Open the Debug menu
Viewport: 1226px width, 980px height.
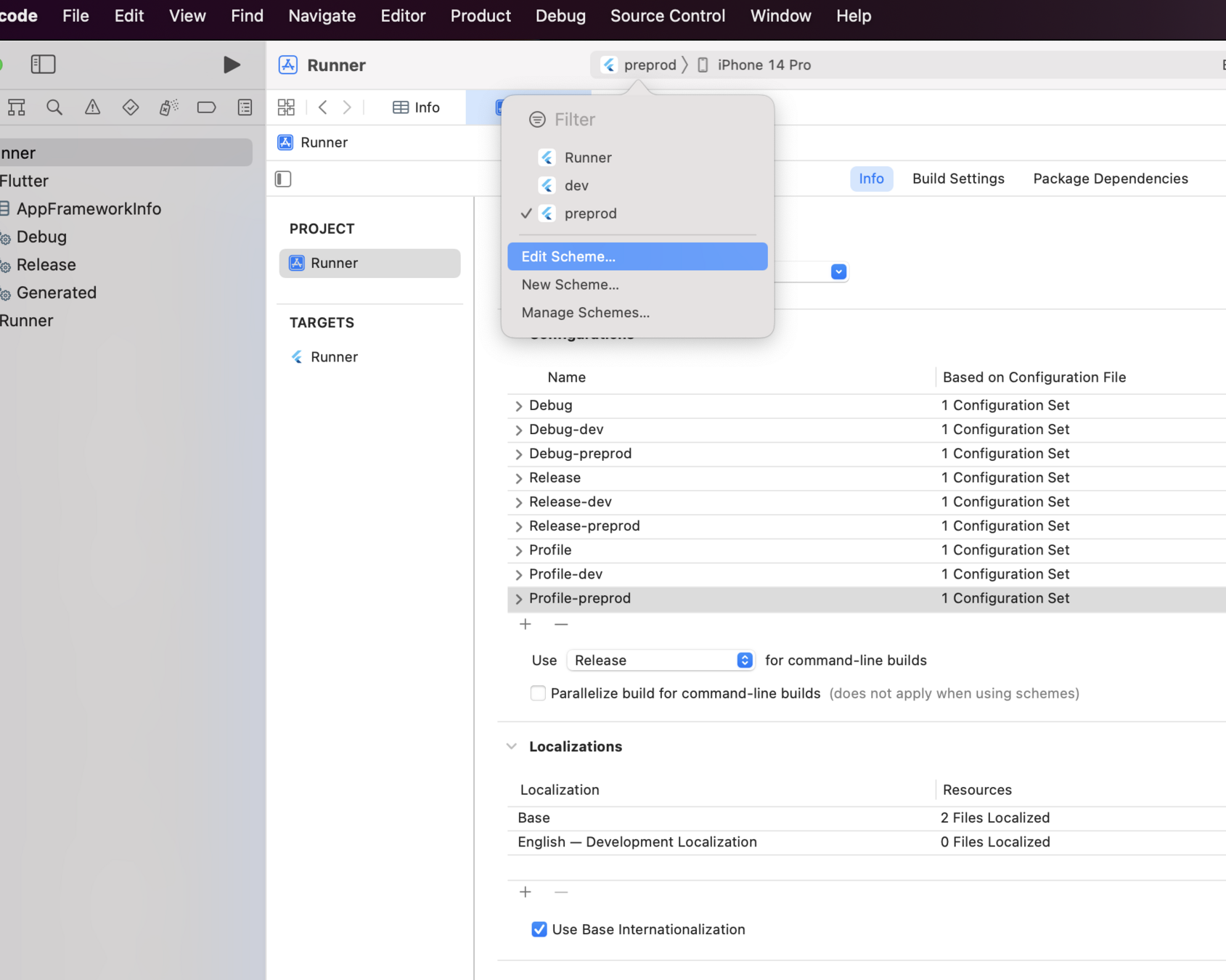coord(560,16)
